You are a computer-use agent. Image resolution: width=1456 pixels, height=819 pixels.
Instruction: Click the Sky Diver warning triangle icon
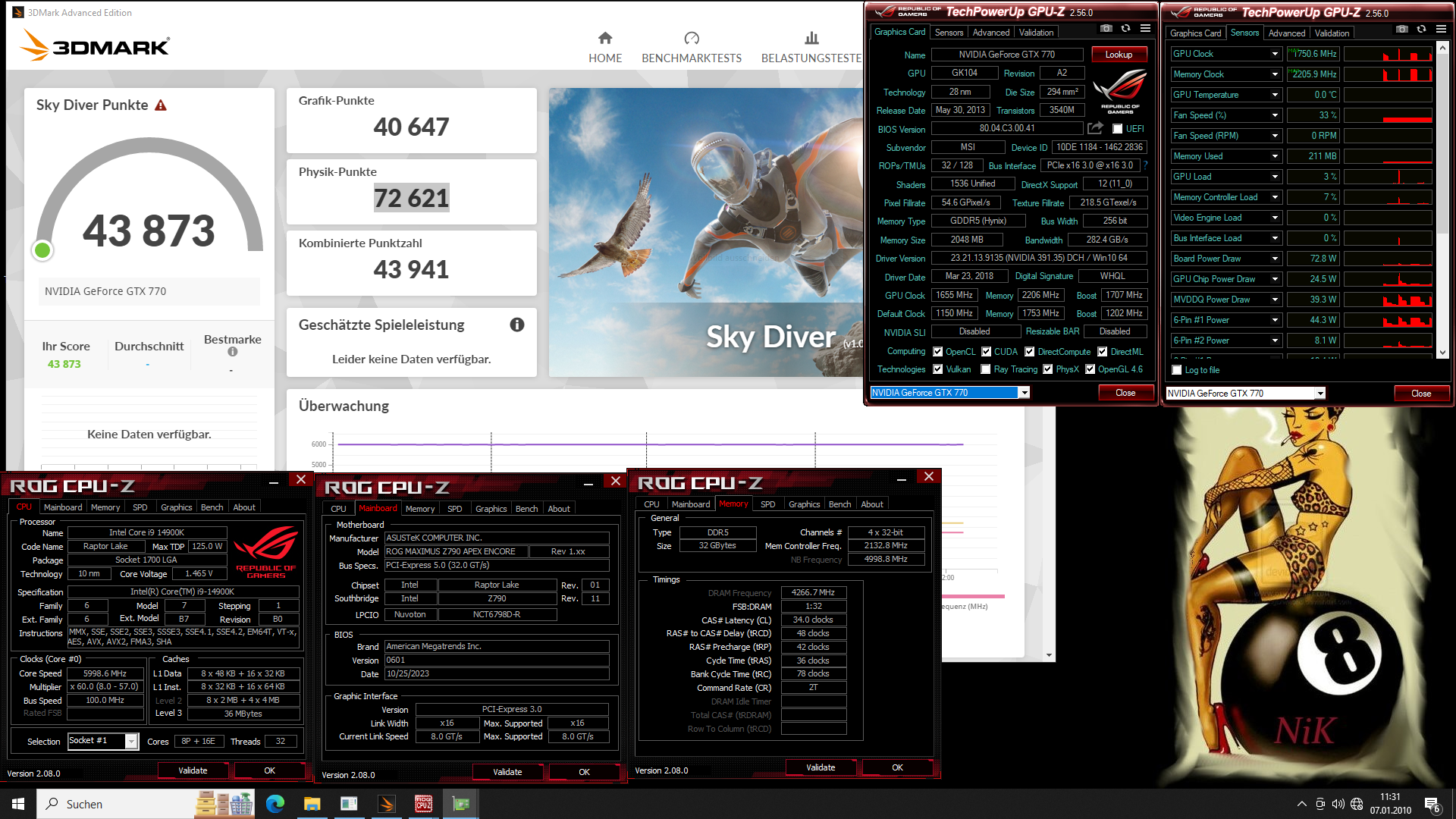coord(161,105)
